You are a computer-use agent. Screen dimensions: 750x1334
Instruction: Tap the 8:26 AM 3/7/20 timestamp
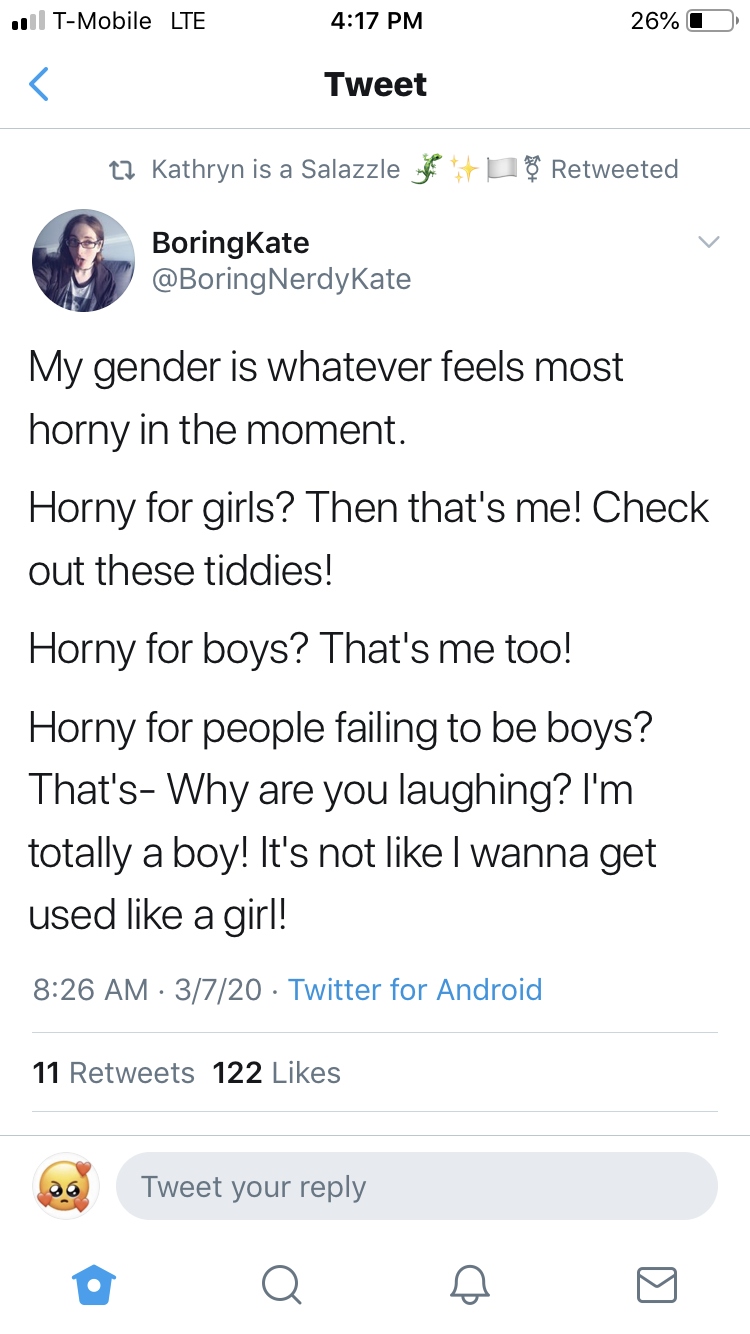[148, 990]
